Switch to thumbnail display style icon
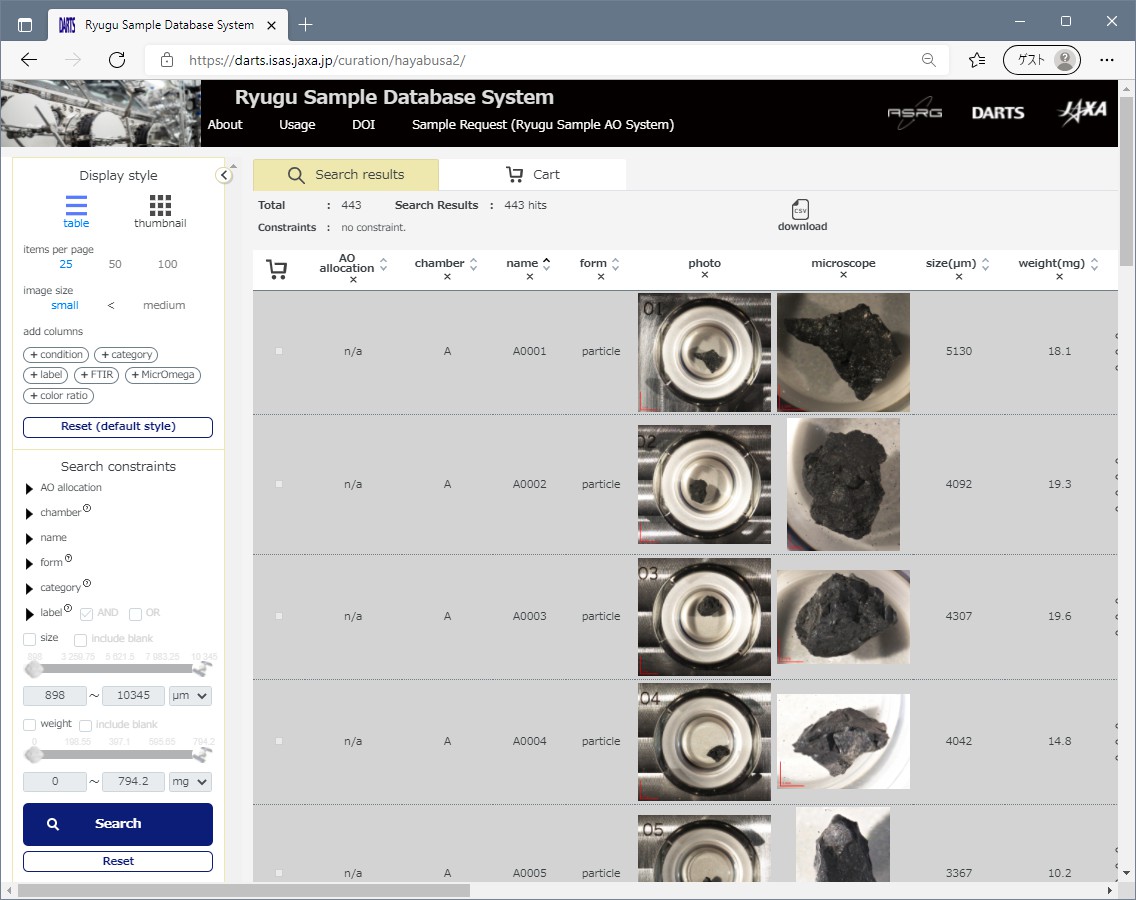The image size is (1136, 900). (160, 206)
